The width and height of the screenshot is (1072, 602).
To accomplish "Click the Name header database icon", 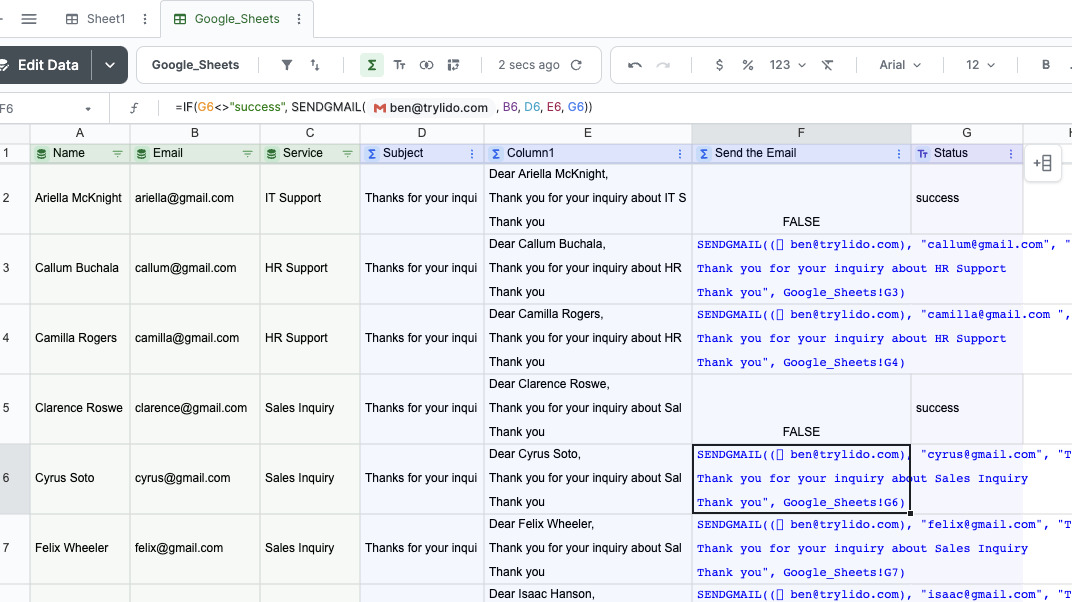I will click(x=42, y=154).
